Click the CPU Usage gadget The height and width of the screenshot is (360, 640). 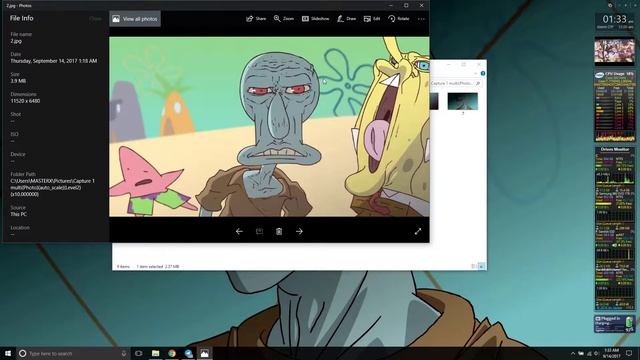click(x=615, y=106)
